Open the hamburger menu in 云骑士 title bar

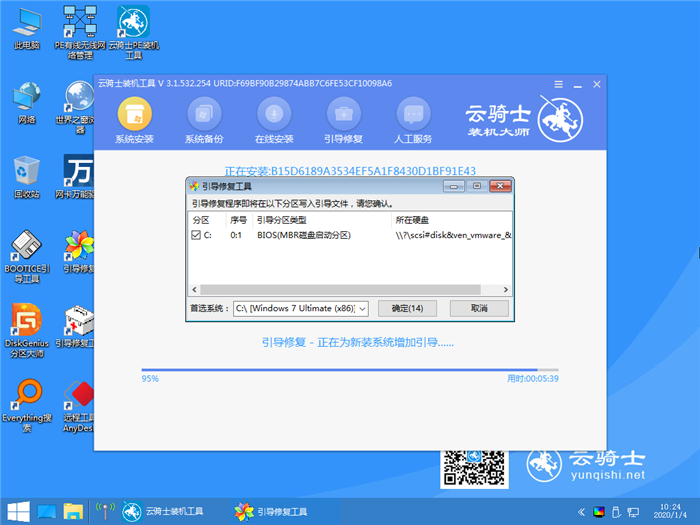tap(558, 84)
